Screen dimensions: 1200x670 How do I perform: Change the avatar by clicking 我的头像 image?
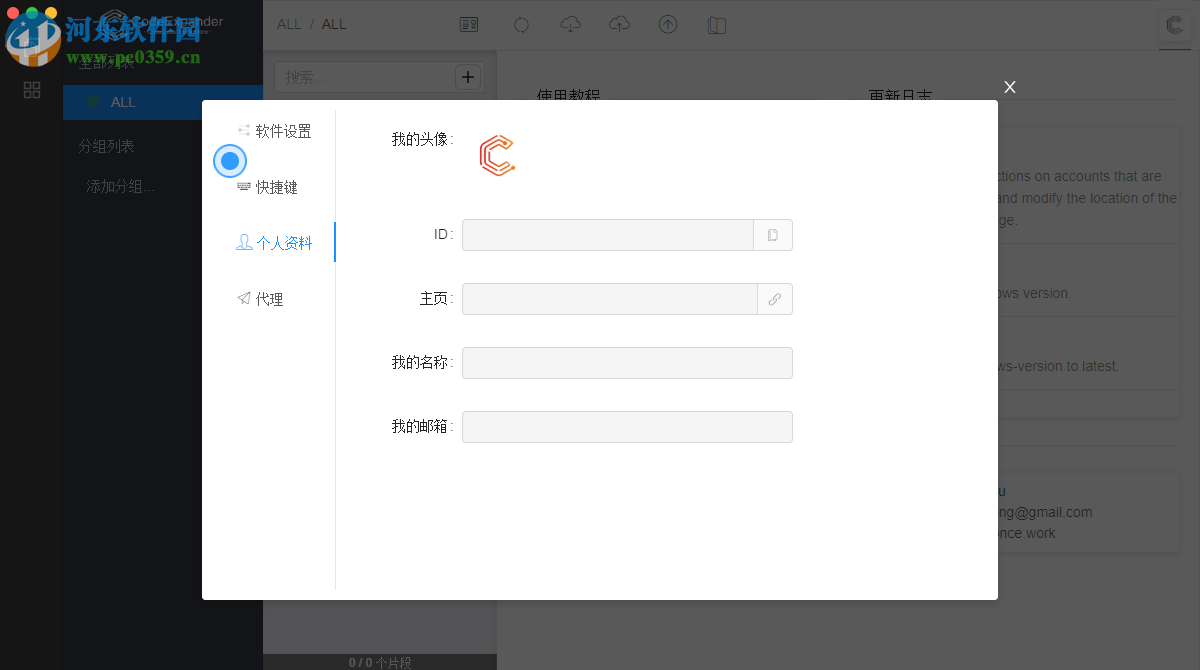pyautogui.click(x=497, y=155)
